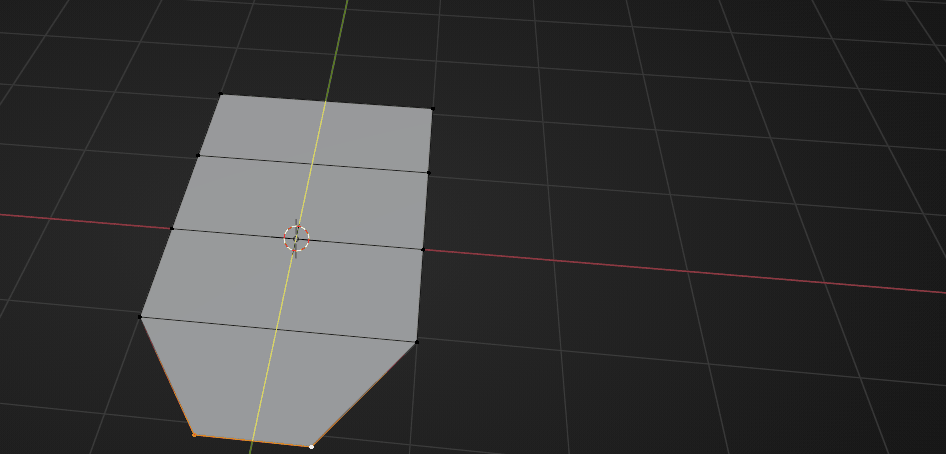The height and width of the screenshot is (454, 946).
Task: Click the green Y axis line above mesh
Action: 339,40
